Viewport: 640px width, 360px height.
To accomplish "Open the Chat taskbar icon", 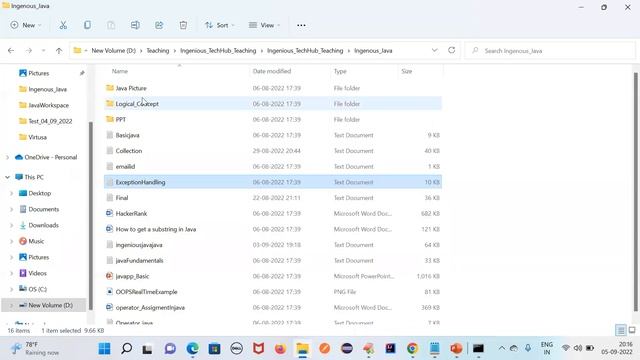I will [x=170, y=349].
